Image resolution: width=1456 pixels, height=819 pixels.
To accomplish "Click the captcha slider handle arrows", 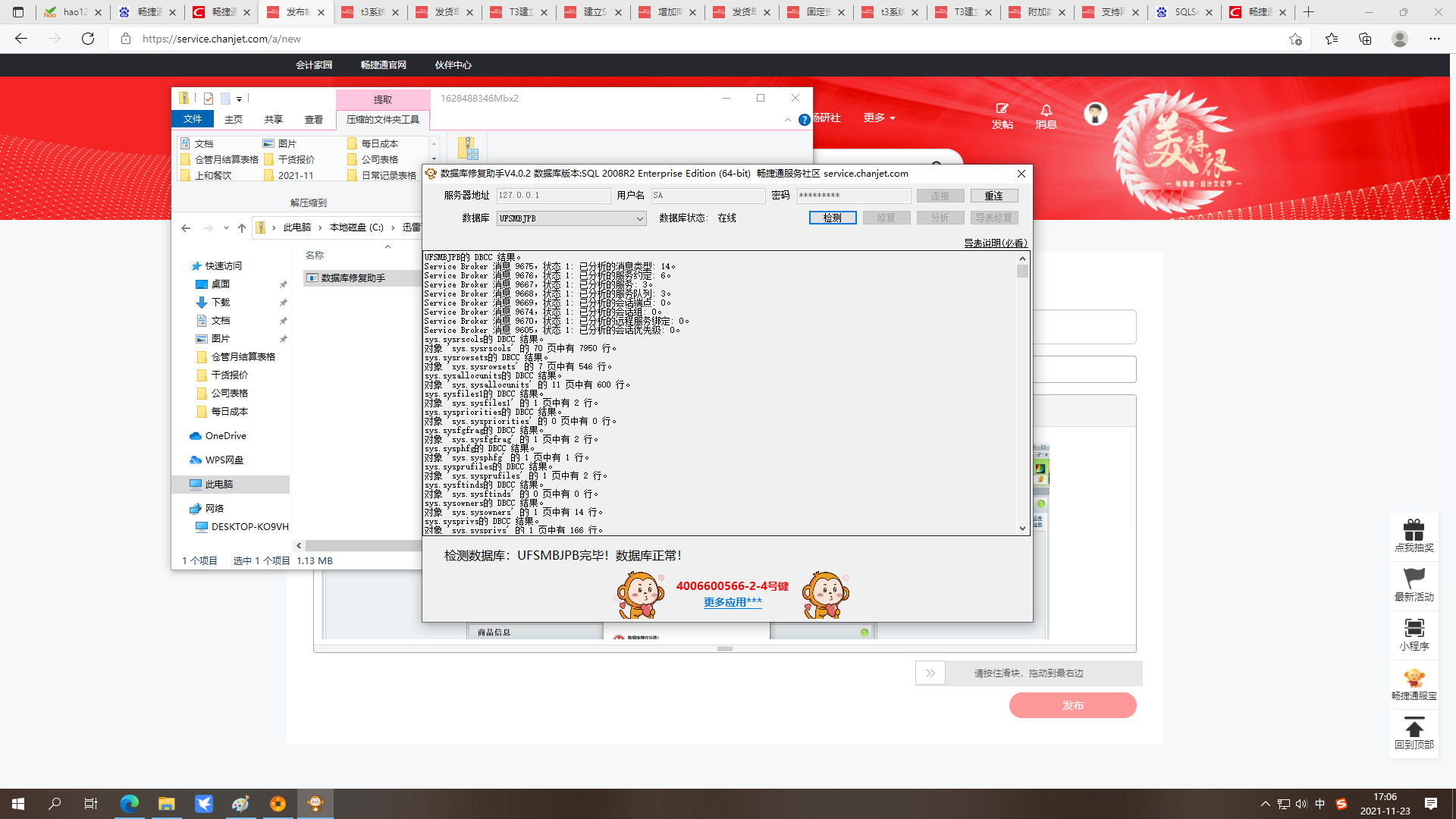I will pos(930,673).
